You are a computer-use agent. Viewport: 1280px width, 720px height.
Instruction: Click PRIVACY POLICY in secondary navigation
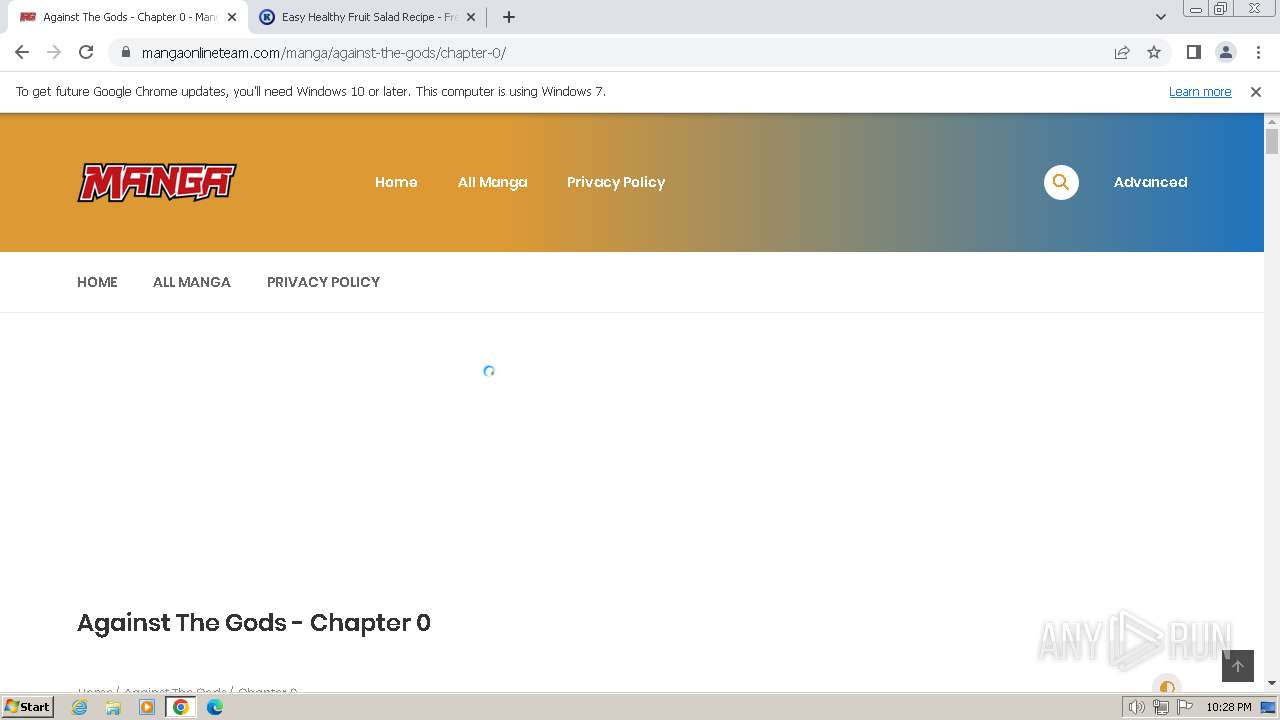coord(323,282)
